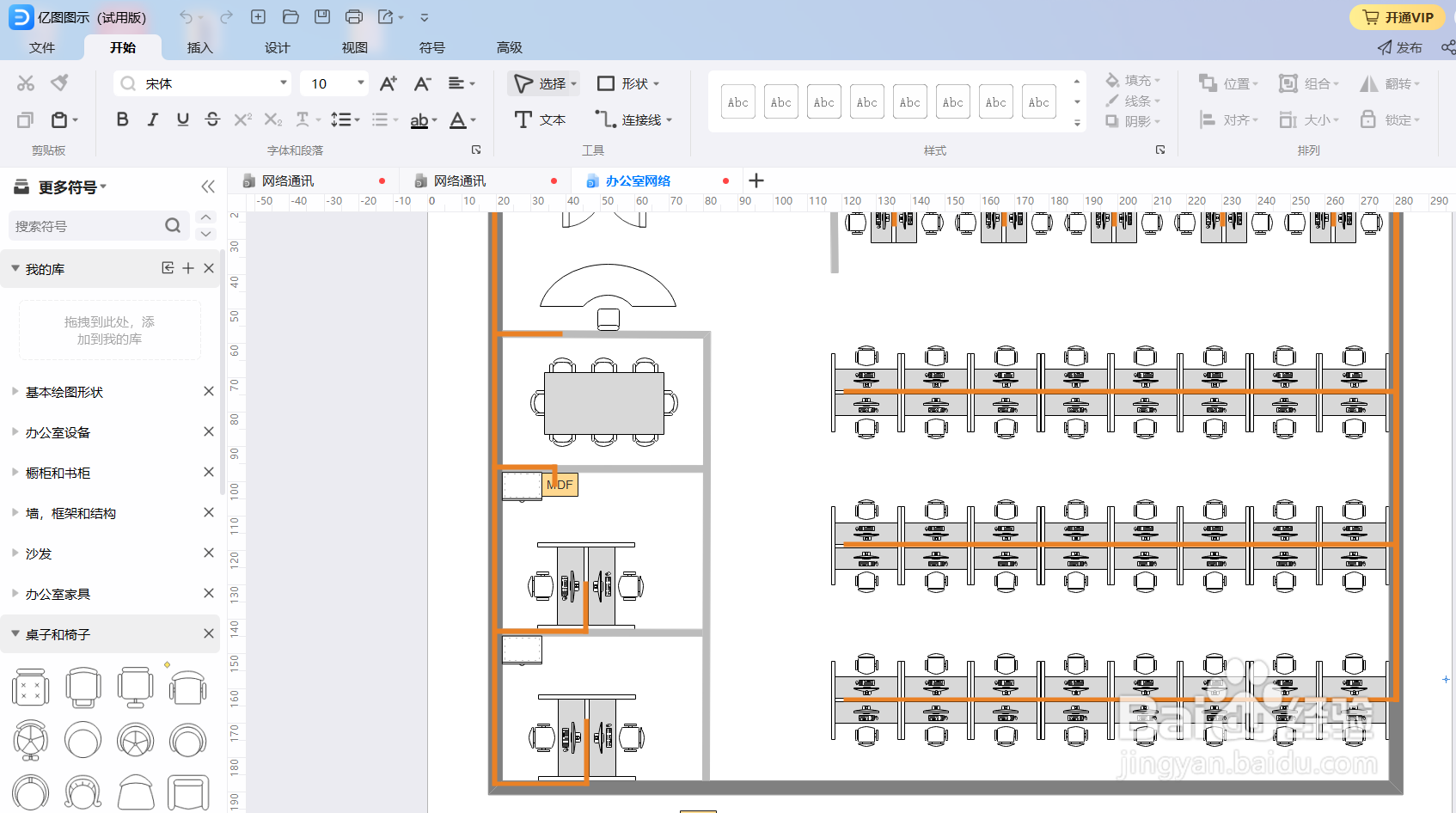Increase the font size
This screenshot has width=1456, height=813.
click(388, 83)
